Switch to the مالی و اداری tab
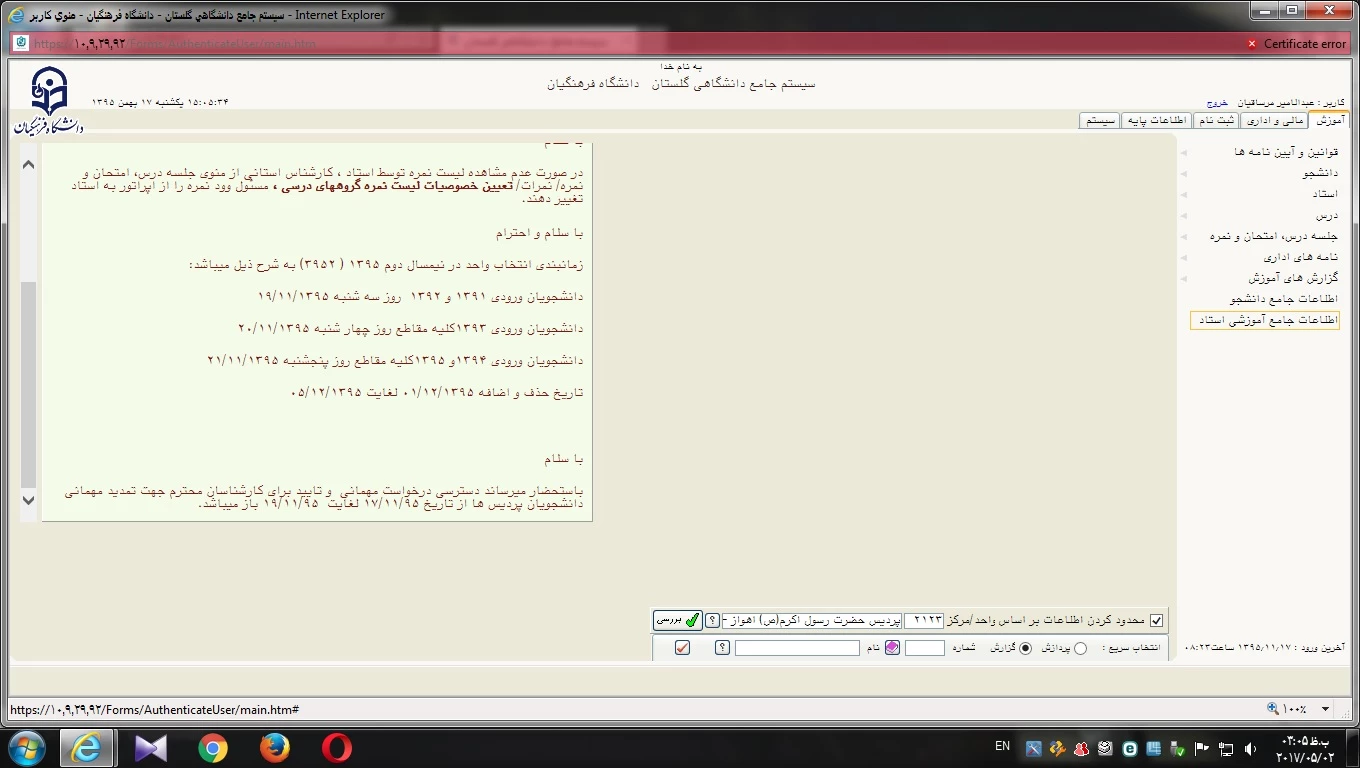This screenshot has height=768, width=1360. [1273, 120]
